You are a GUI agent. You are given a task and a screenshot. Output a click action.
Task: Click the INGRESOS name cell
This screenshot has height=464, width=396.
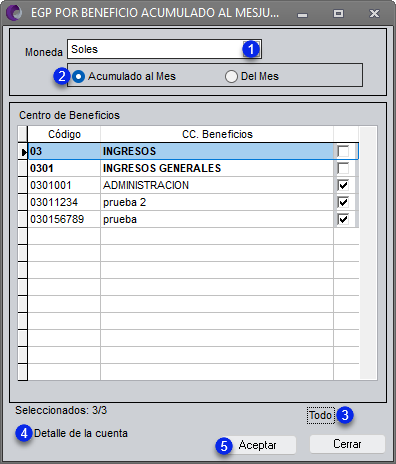click(217, 151)
